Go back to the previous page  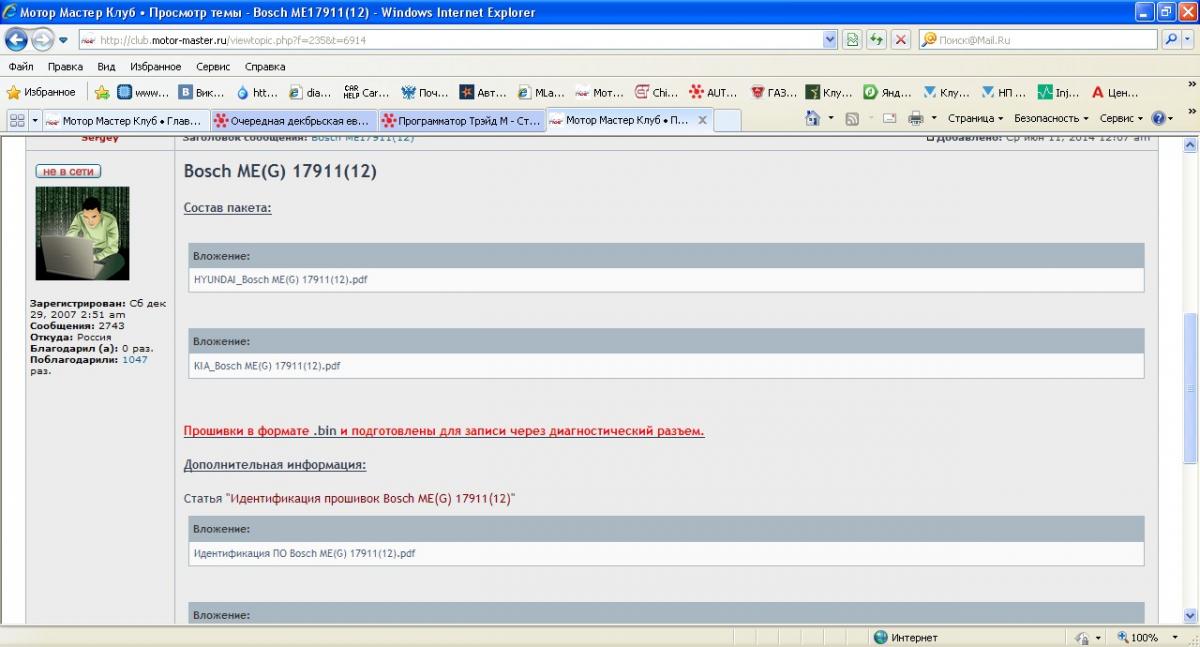pyautogui.click(x=17, y=40)
